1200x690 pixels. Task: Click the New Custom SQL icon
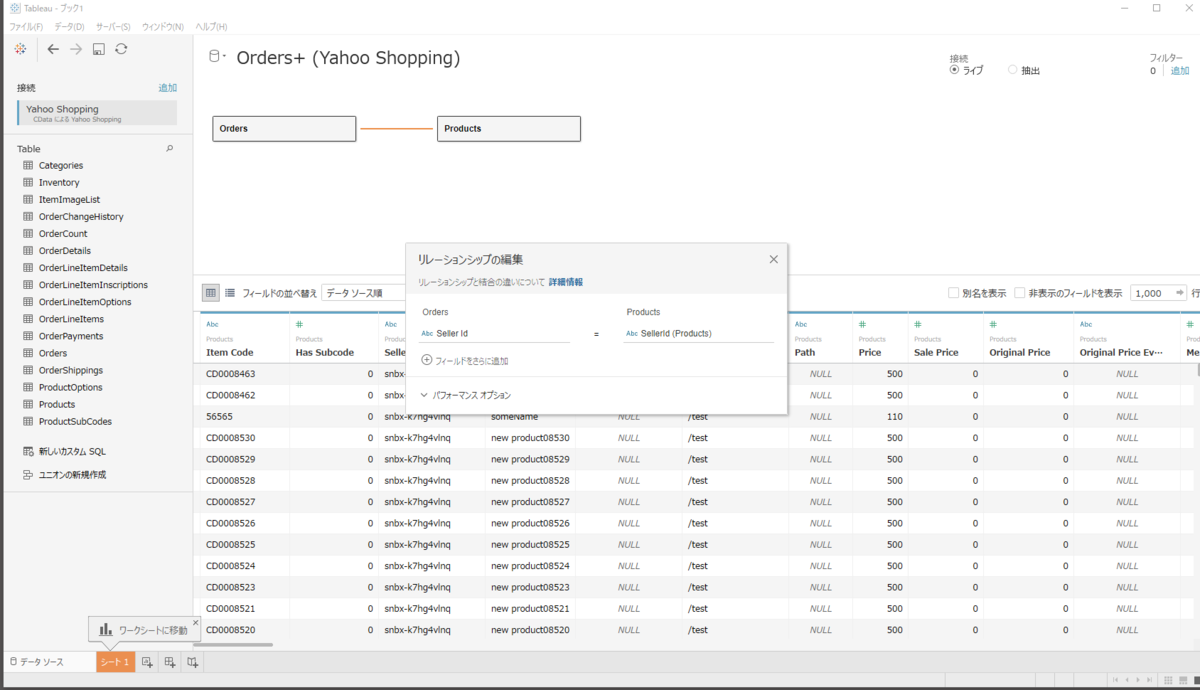28,451
